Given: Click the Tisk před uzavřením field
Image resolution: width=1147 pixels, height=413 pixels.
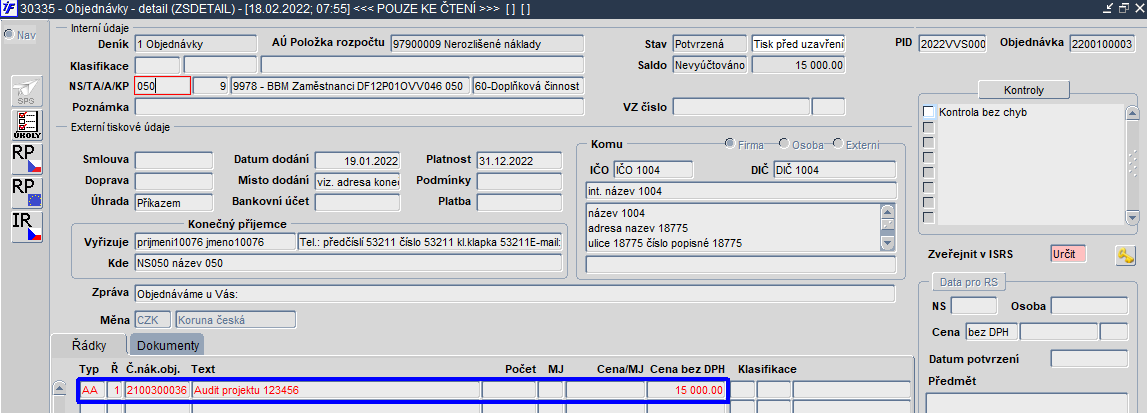Looking at the screenshot, I should (x=798, y=45).
